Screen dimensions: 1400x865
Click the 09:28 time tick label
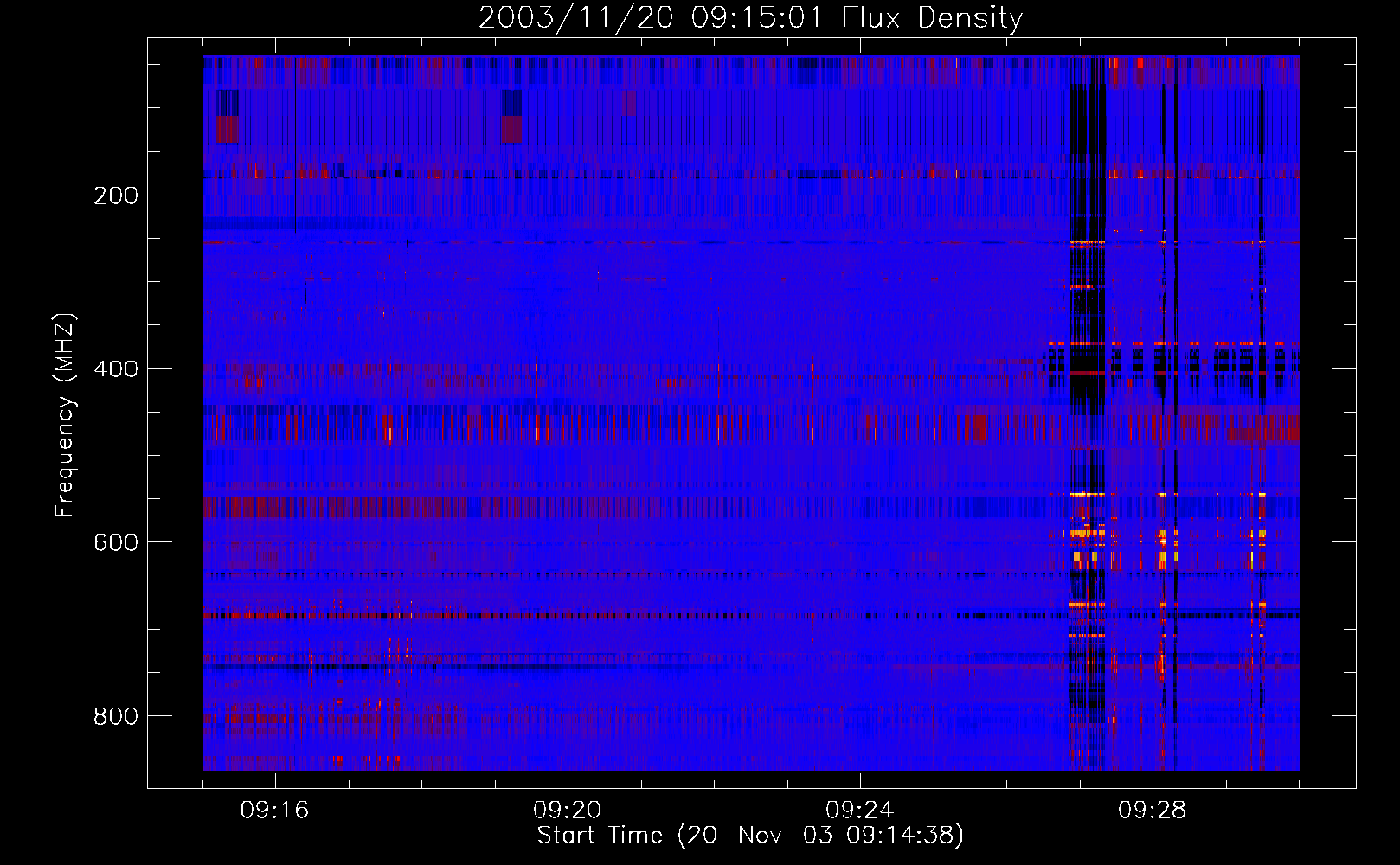(x=1152, y=811)
